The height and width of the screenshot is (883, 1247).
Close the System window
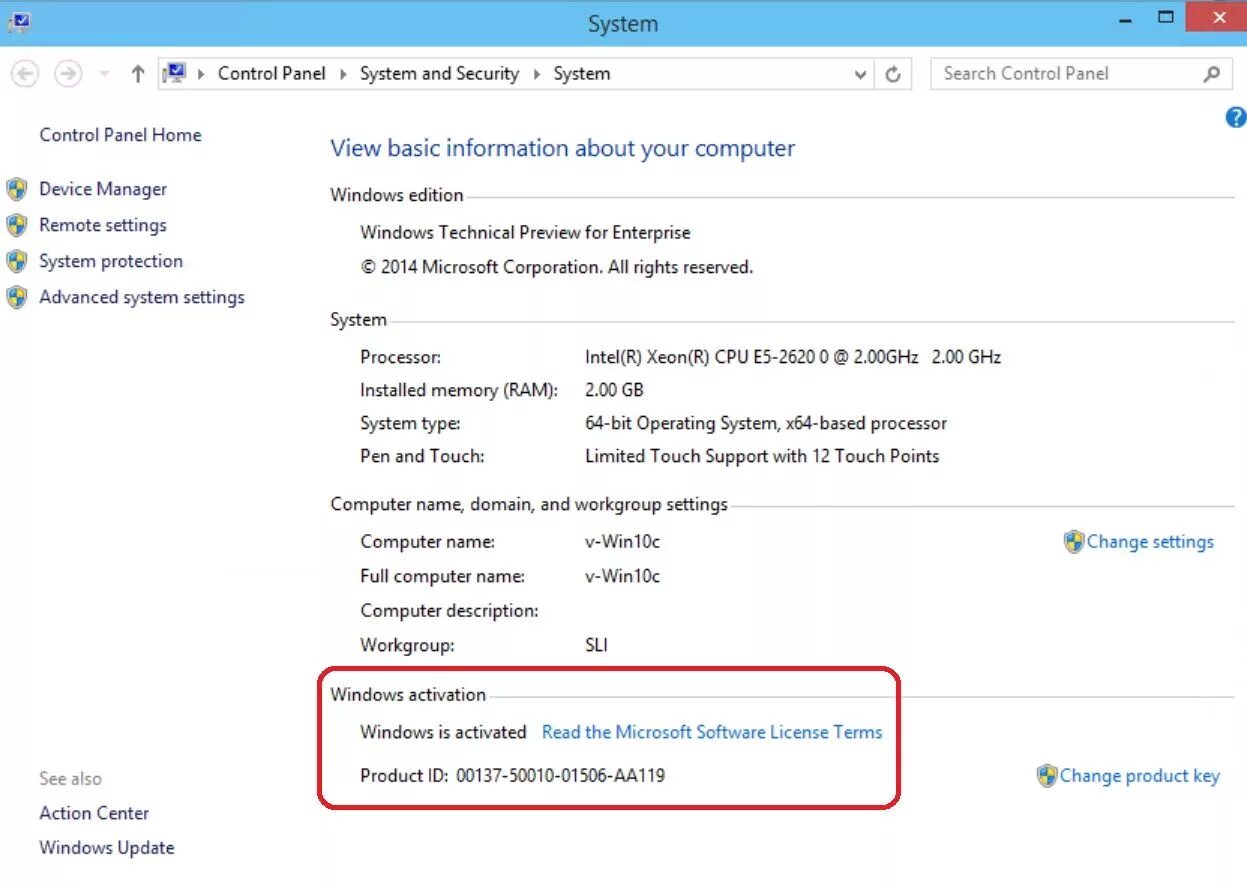click(x=1218, y=18)
